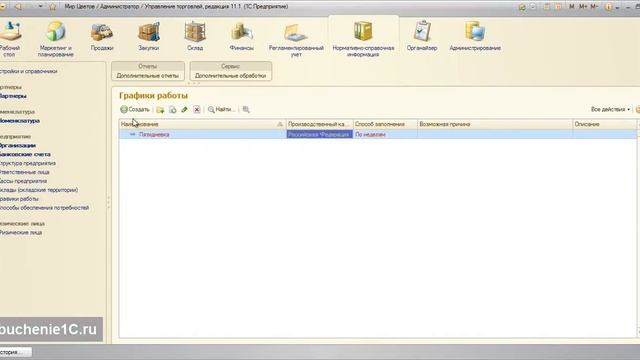Open Графики работы in navigation panel
The image size is (640, 360).
click(x=19, y=199)
